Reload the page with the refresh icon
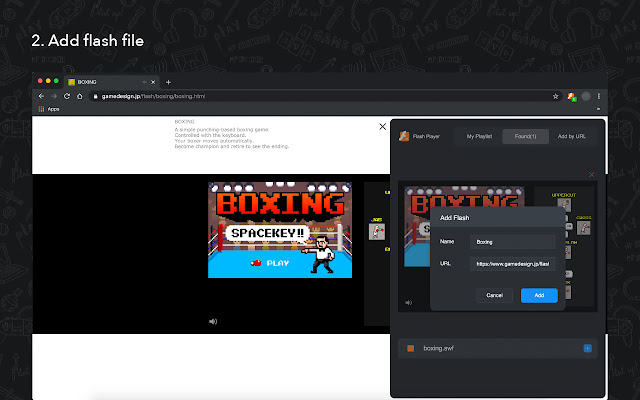Viewport: 640px width, 400px height. [x=69, y=96]
